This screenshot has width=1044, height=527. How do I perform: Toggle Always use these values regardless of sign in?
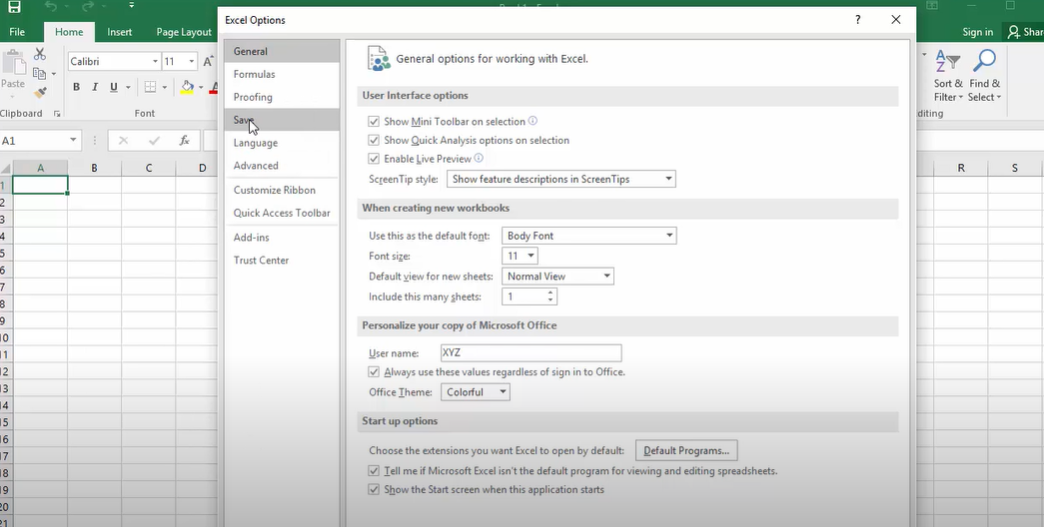pos(374,372)
